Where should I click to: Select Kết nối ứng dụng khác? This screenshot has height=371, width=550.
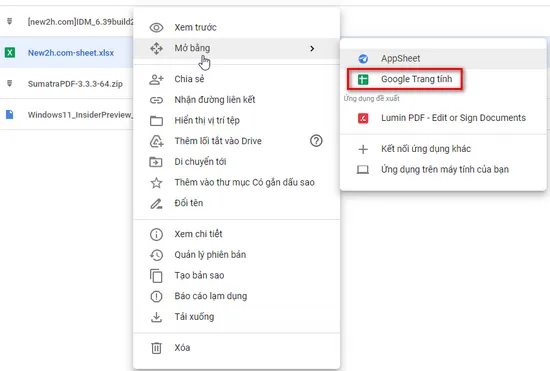point(443,149)
